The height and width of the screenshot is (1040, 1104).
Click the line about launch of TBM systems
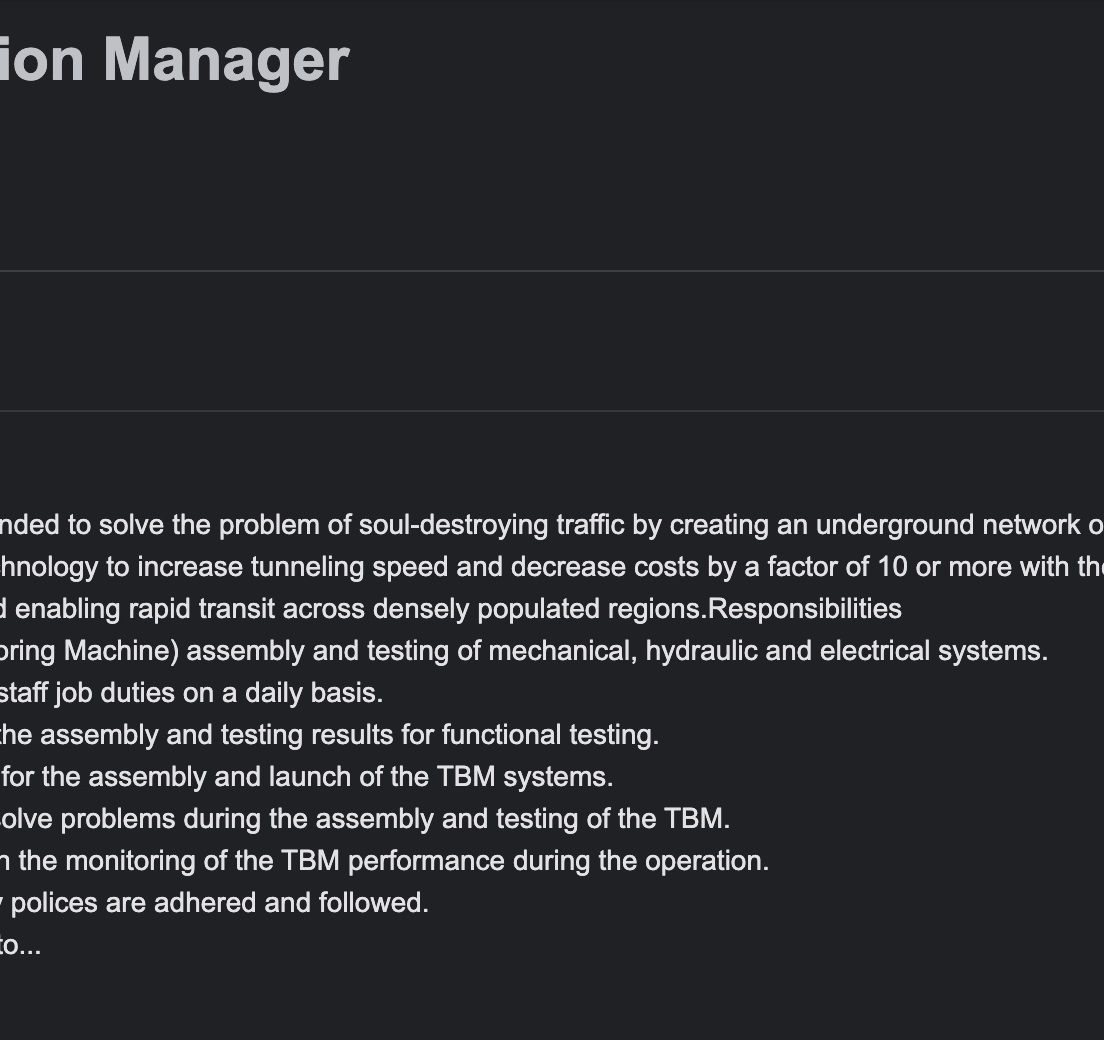(307, 777)
